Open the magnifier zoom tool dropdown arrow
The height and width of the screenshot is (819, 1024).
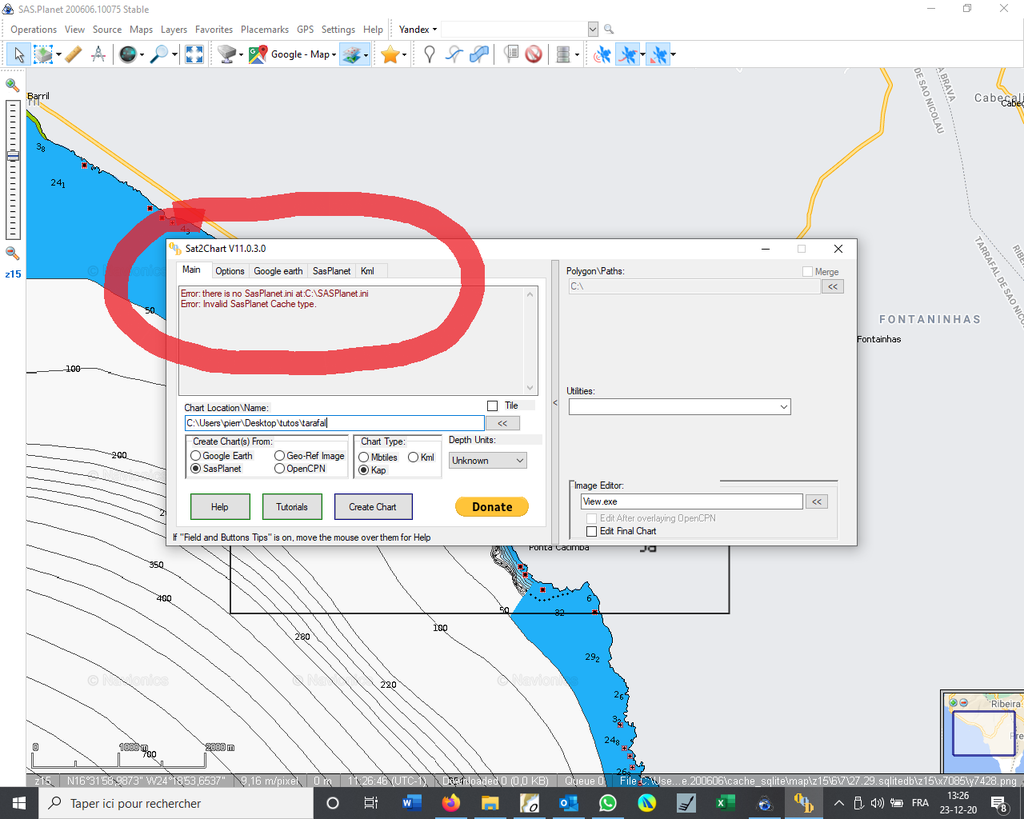click(x=174, y=55)
